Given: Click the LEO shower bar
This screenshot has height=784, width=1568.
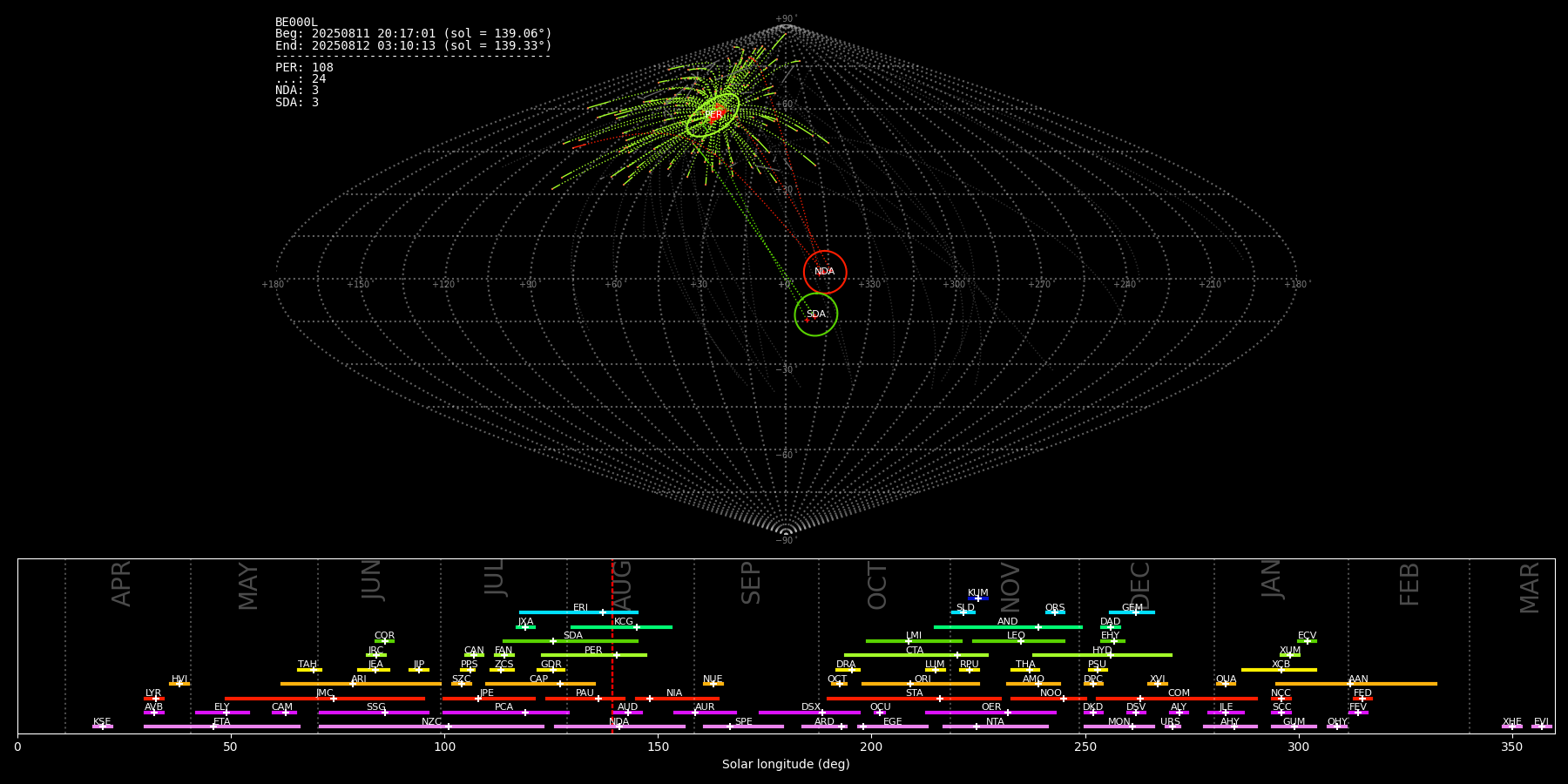Looking at the screenshot, I should (1018, 641).
